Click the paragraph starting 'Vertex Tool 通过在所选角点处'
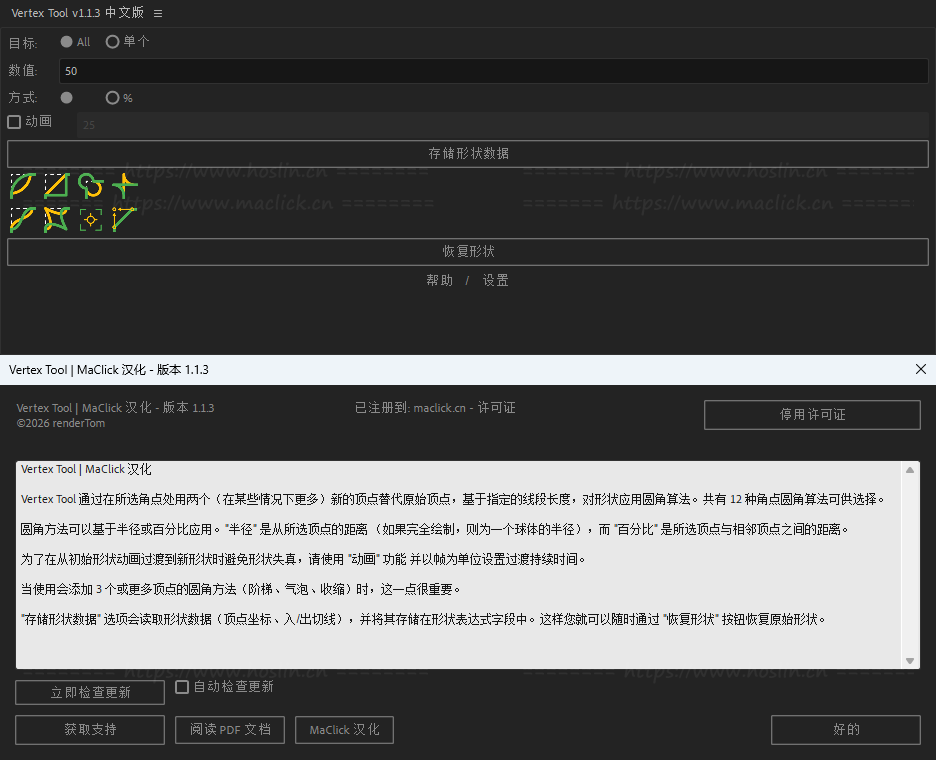 [454, 499]
